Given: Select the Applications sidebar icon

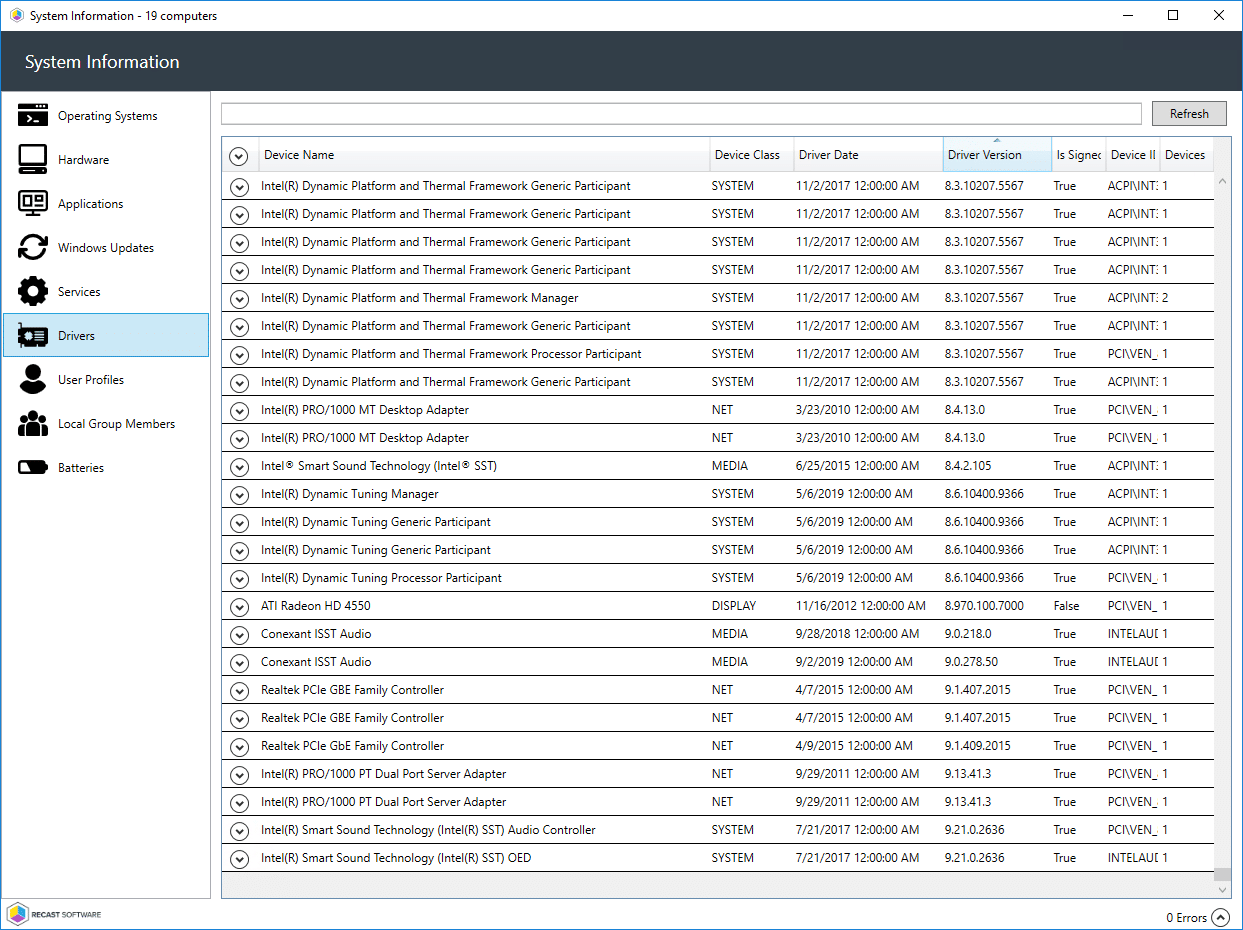Looking at the screenshot, I should 33,204.
